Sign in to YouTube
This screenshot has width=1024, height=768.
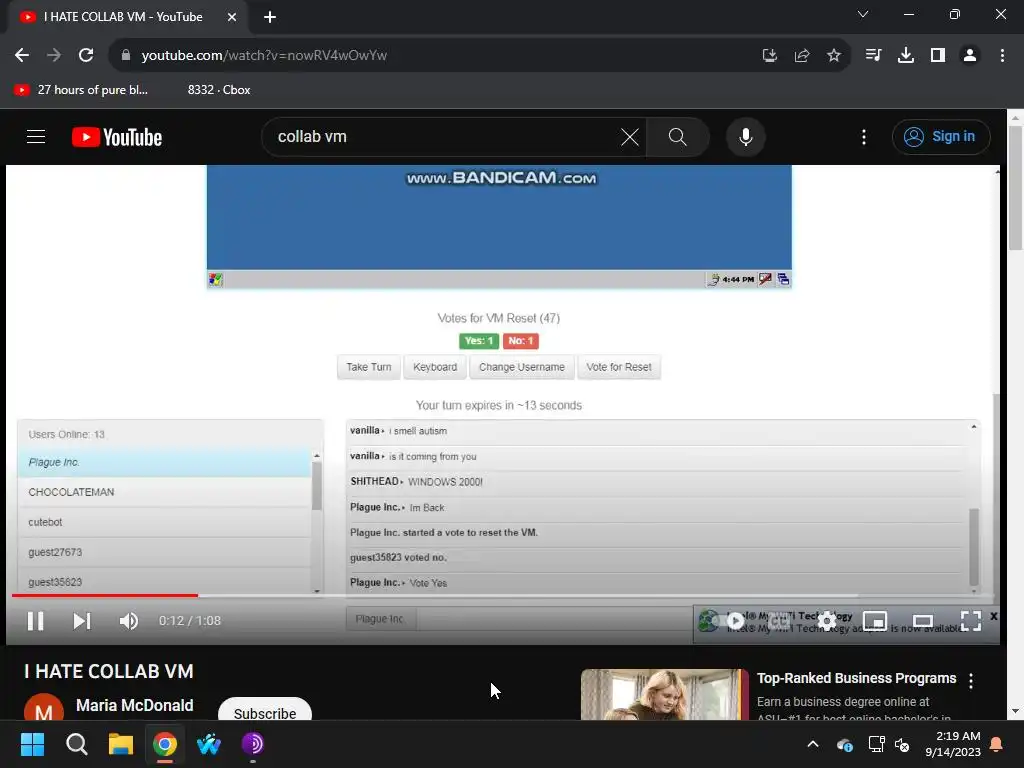[941, 137]
